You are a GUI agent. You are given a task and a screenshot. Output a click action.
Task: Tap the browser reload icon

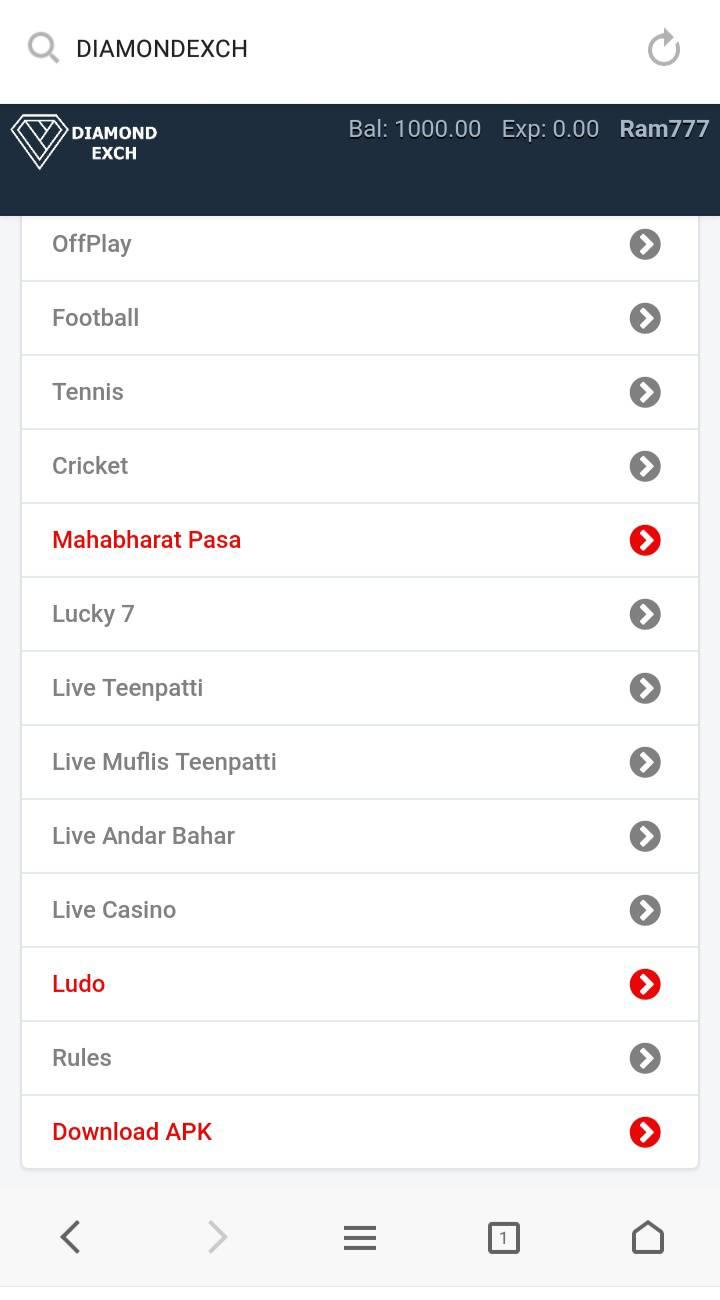coord(663,48)
